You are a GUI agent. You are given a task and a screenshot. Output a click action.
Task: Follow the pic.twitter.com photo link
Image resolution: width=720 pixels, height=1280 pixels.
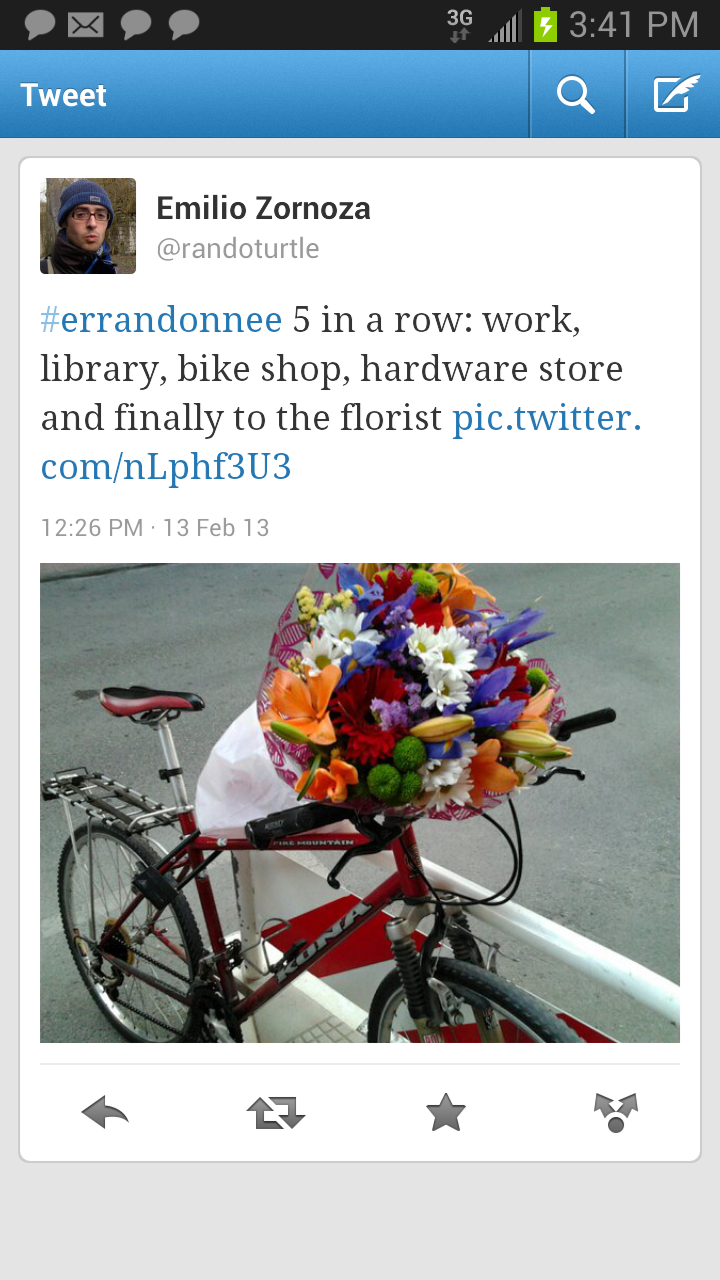point(546,418)
